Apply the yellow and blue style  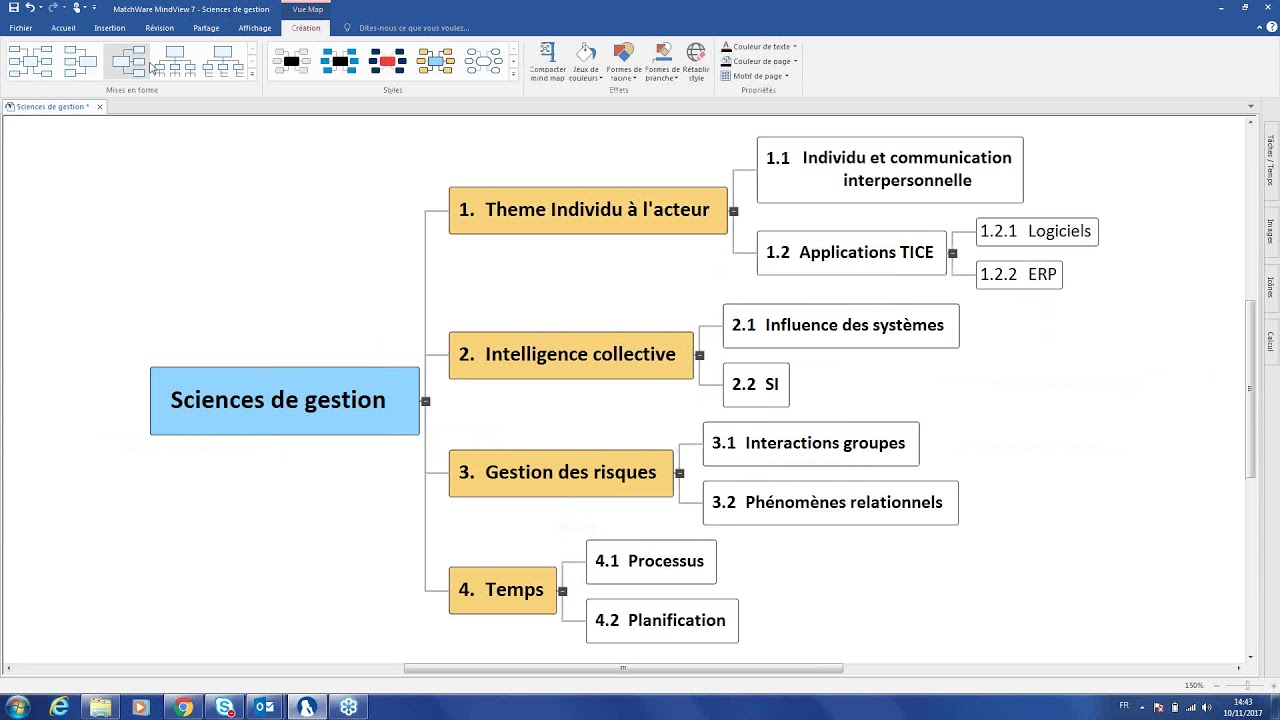pos(435,62)
